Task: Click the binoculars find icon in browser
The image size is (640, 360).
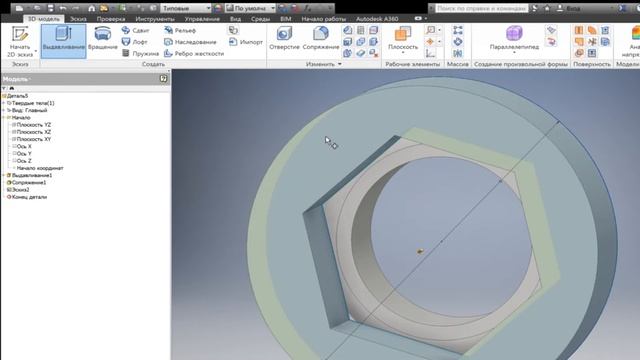Action: point(12,88)
